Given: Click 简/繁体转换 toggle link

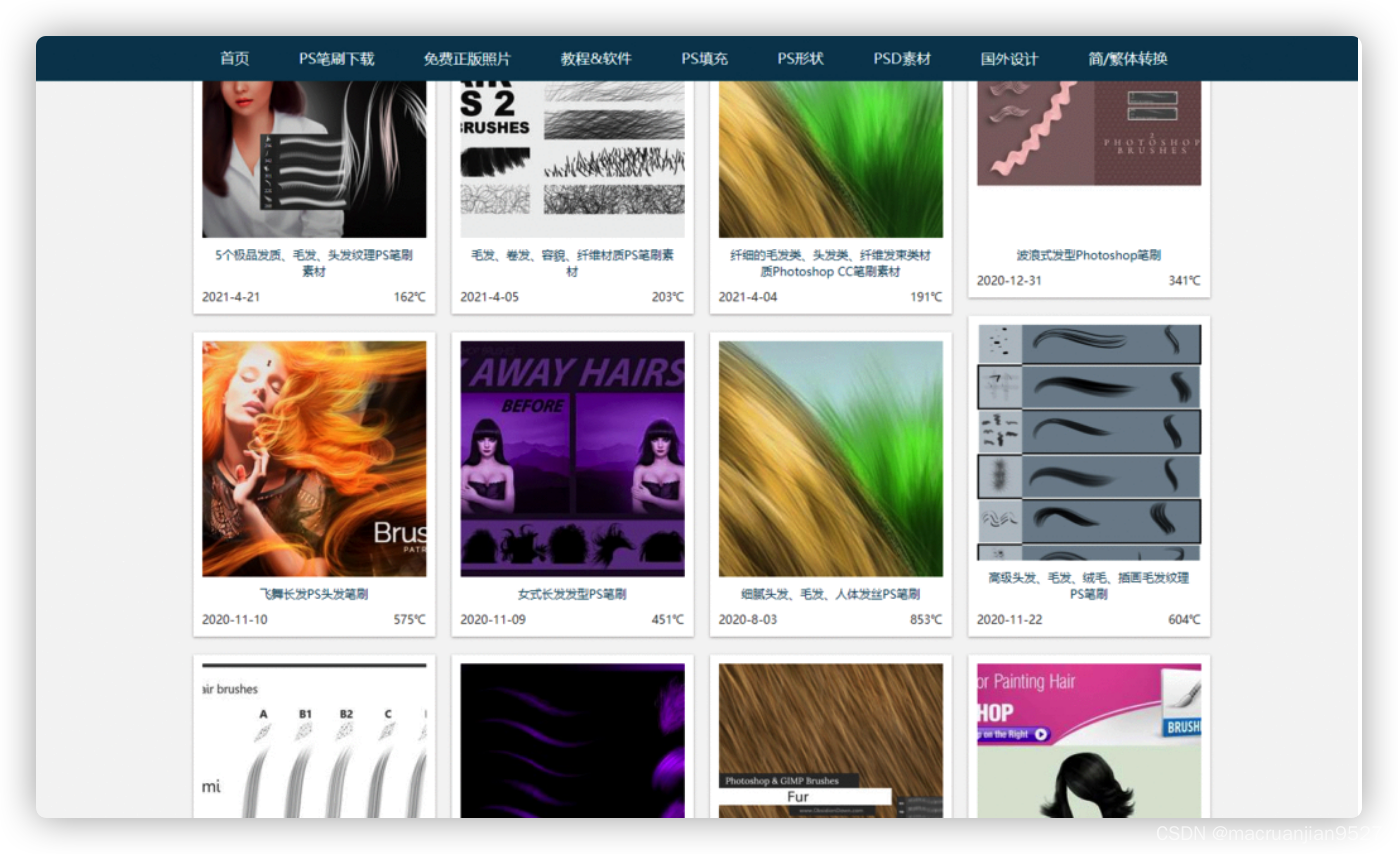Looking at the screenshot, I should (x=1128, y=59).
